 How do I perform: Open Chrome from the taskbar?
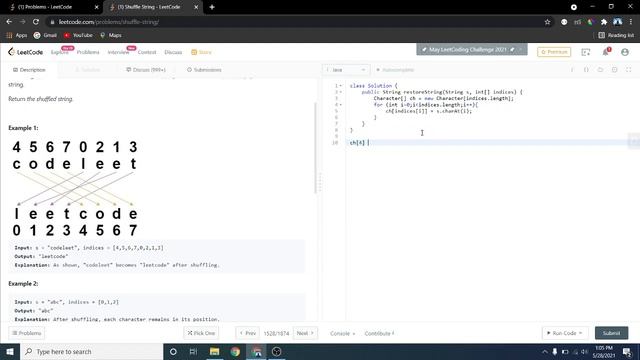click(x=235, y=351)
